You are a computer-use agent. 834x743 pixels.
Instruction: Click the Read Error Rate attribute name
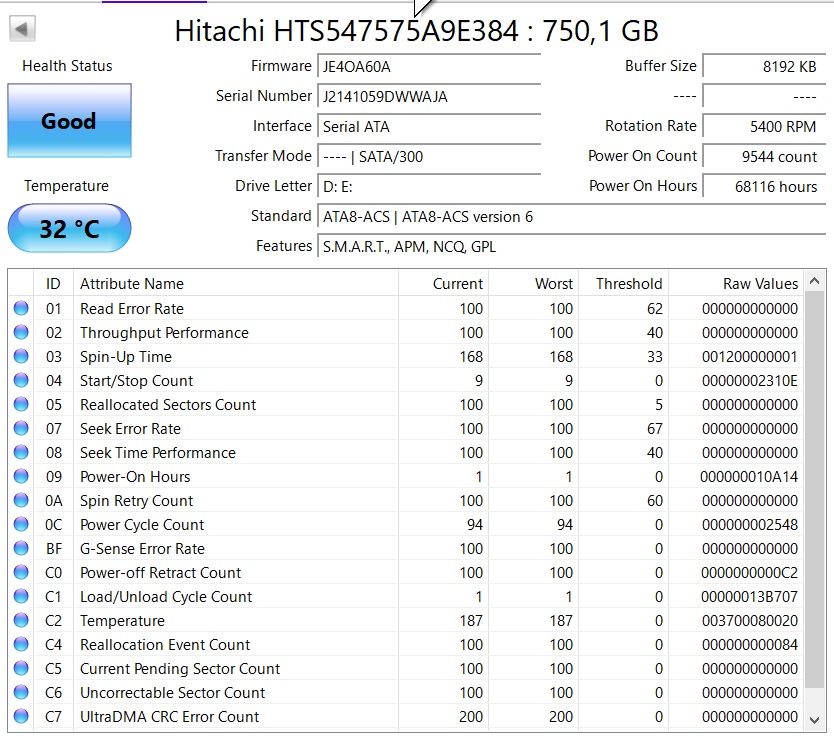[132, 308]
